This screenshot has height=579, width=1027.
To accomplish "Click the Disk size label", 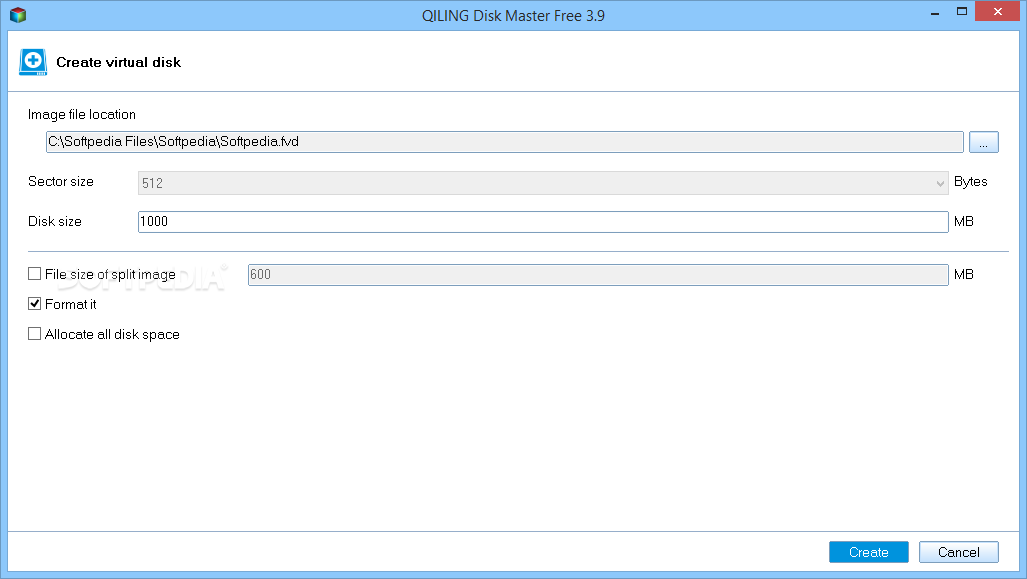I will click(55, 221).
